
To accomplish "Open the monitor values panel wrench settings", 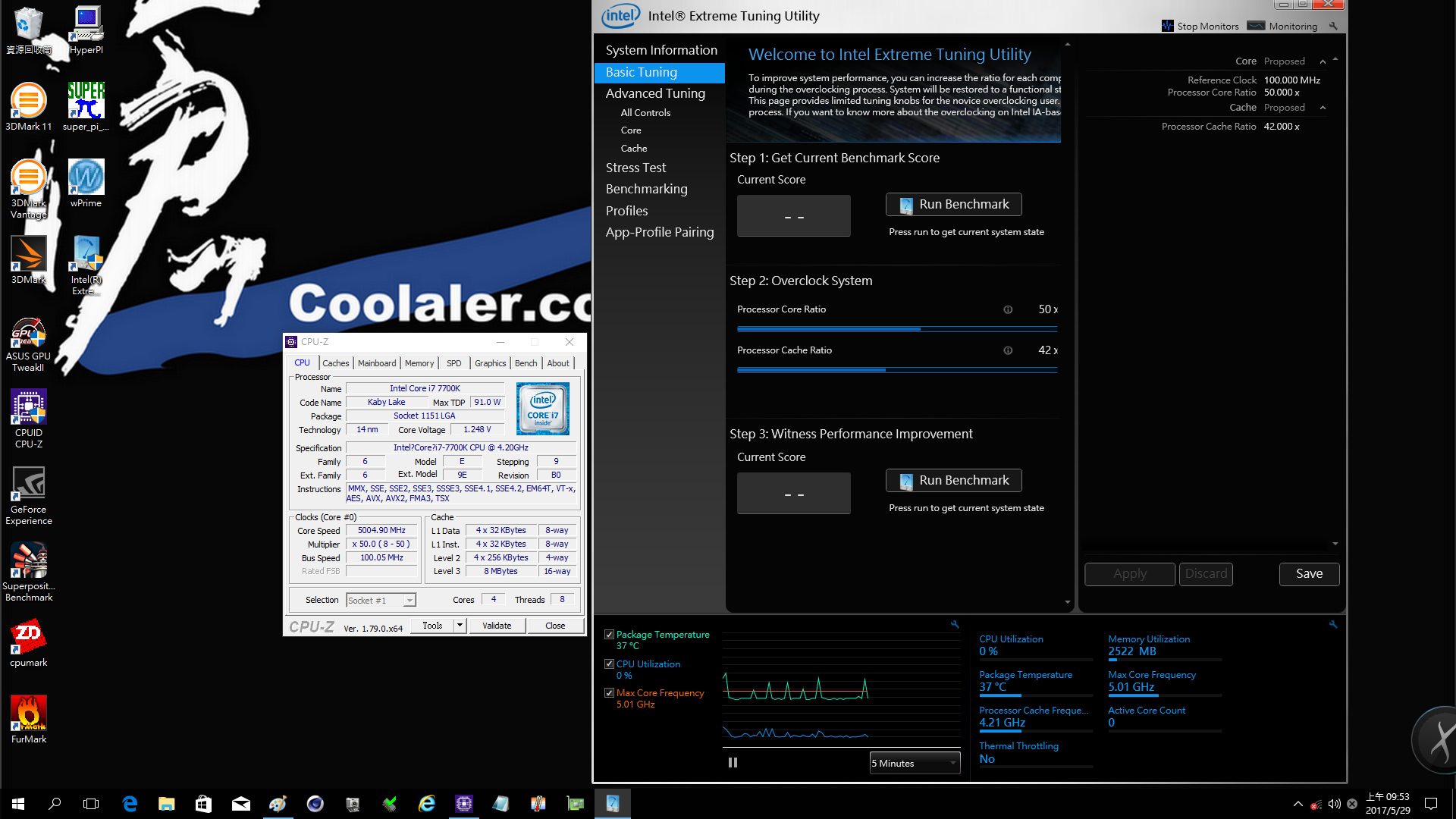I will coord(1333,624).
